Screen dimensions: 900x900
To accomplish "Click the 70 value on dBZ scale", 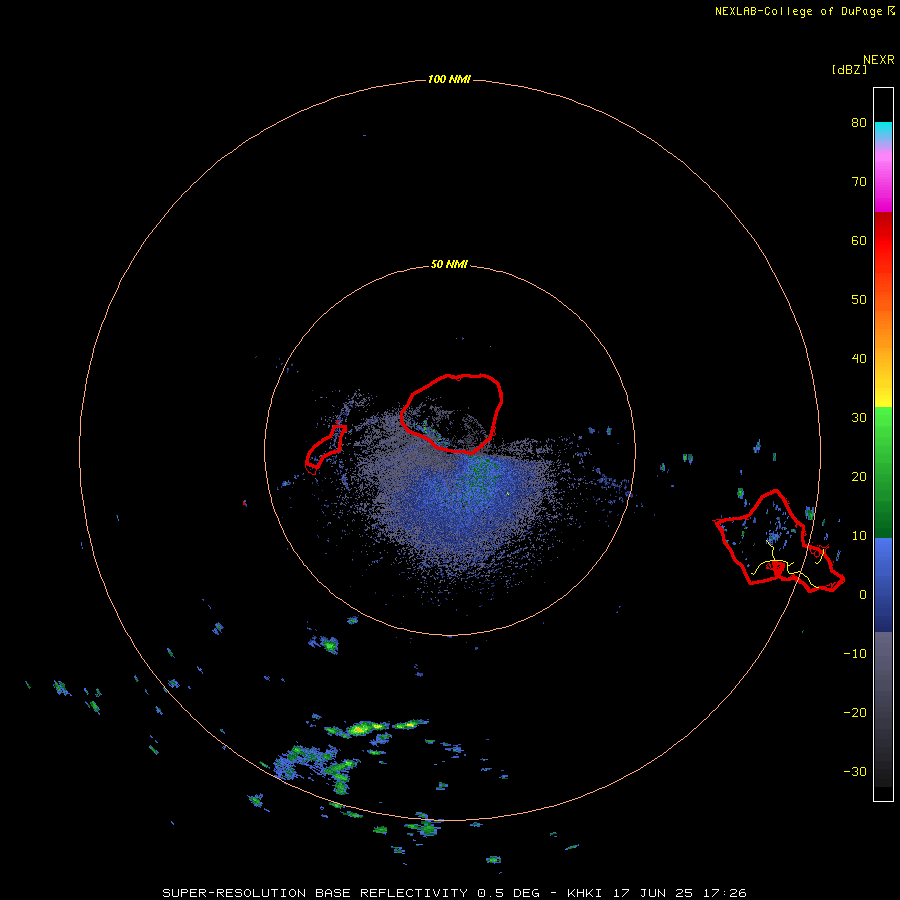I will (x=859, y=181).
